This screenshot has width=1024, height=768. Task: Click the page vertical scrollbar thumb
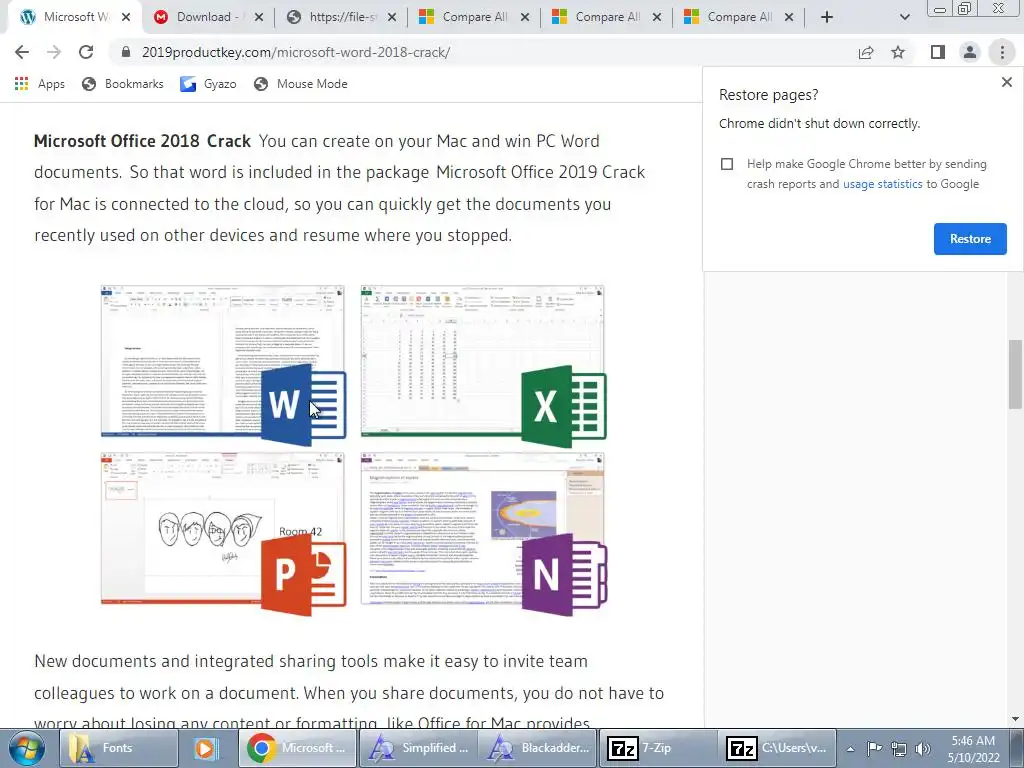1015,374
